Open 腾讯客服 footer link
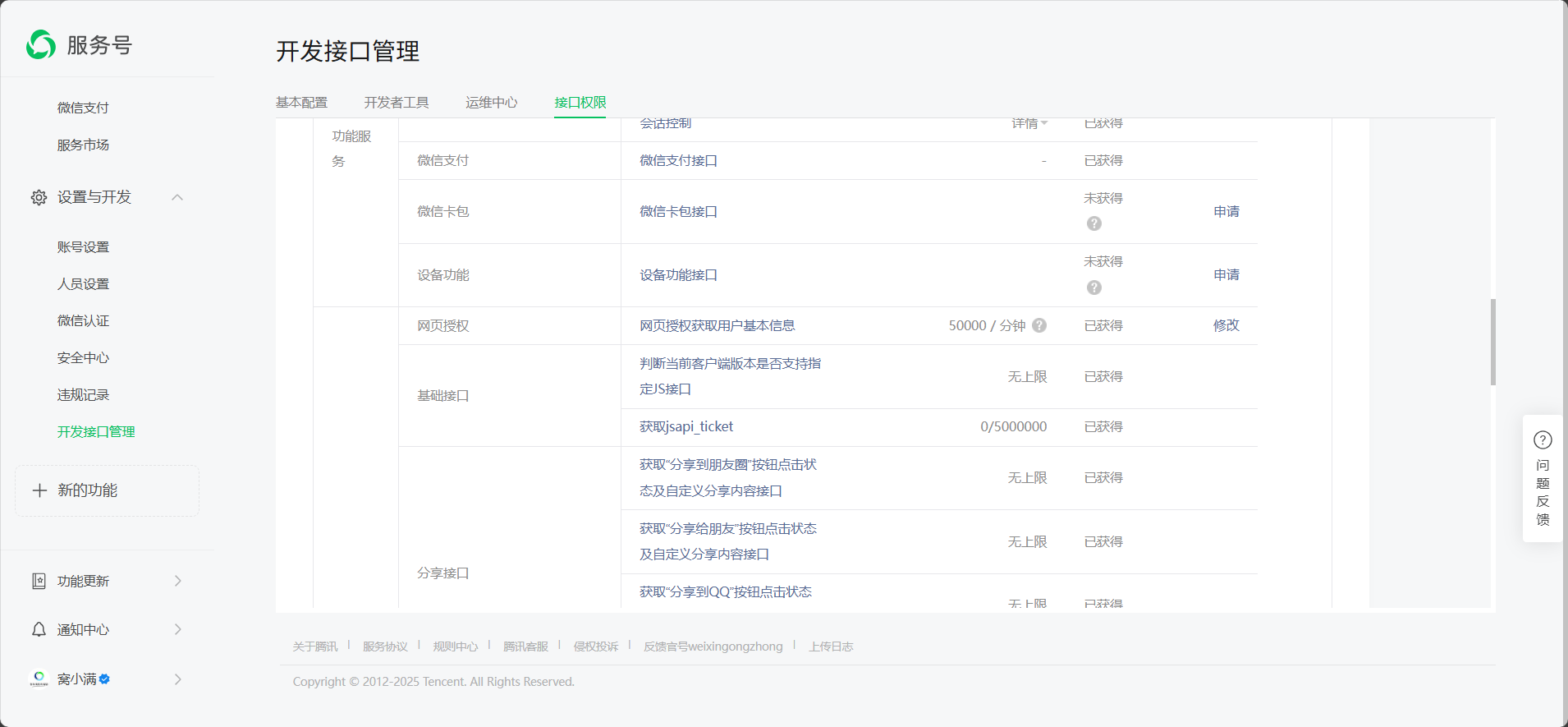 (x=525, y=646)
